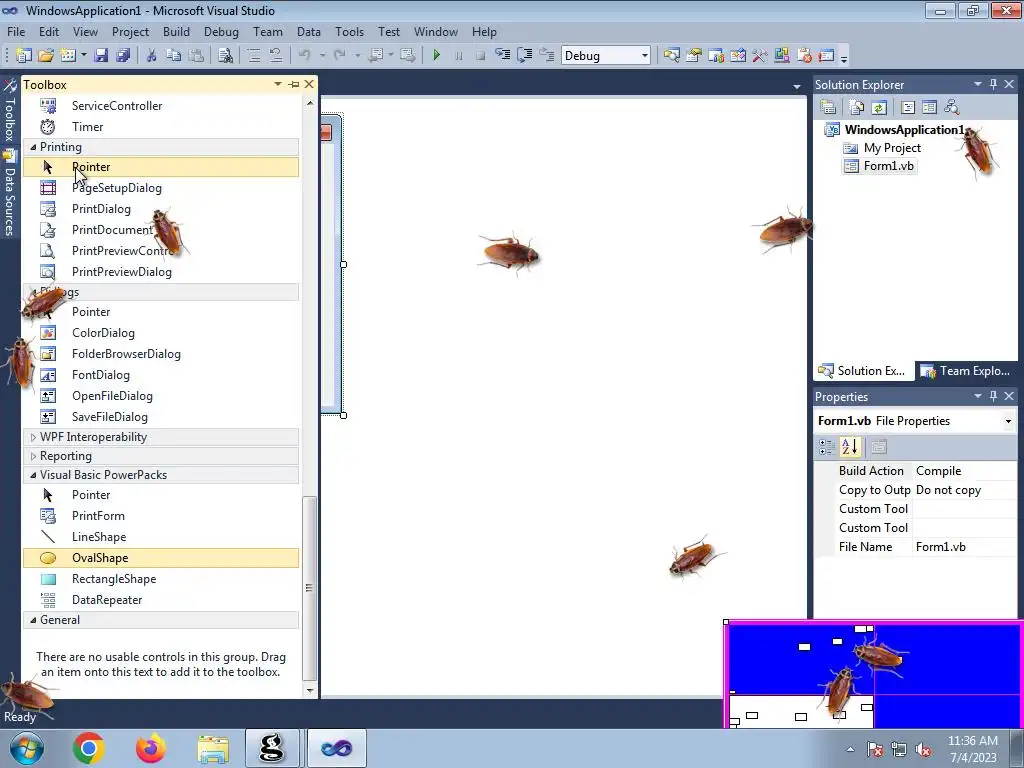Click the Alphabetical sort icon in Properties

click(x=850, y=447)
